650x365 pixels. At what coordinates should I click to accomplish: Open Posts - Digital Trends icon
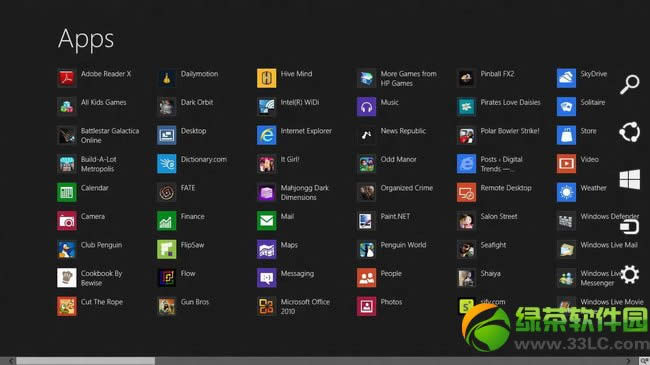[x=466, y=164]
